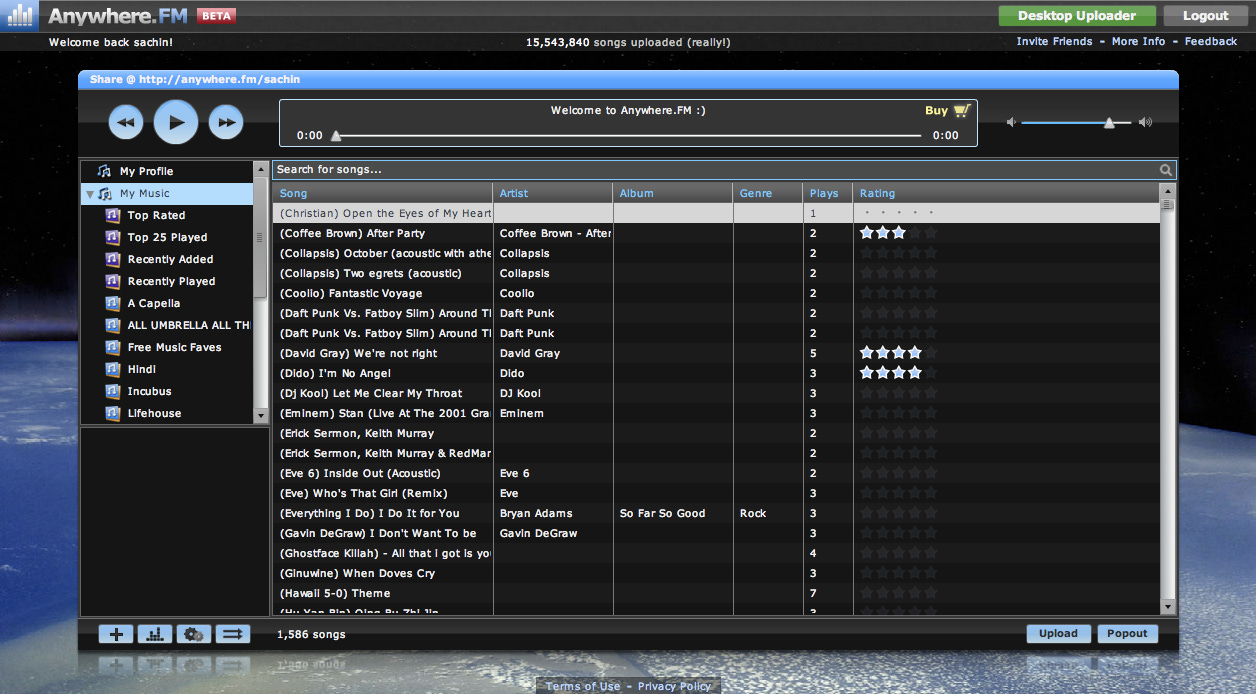This screenshot has height=694, width=1256.
Task: Sort by the Song column header
Action: (x=383, y=193)
